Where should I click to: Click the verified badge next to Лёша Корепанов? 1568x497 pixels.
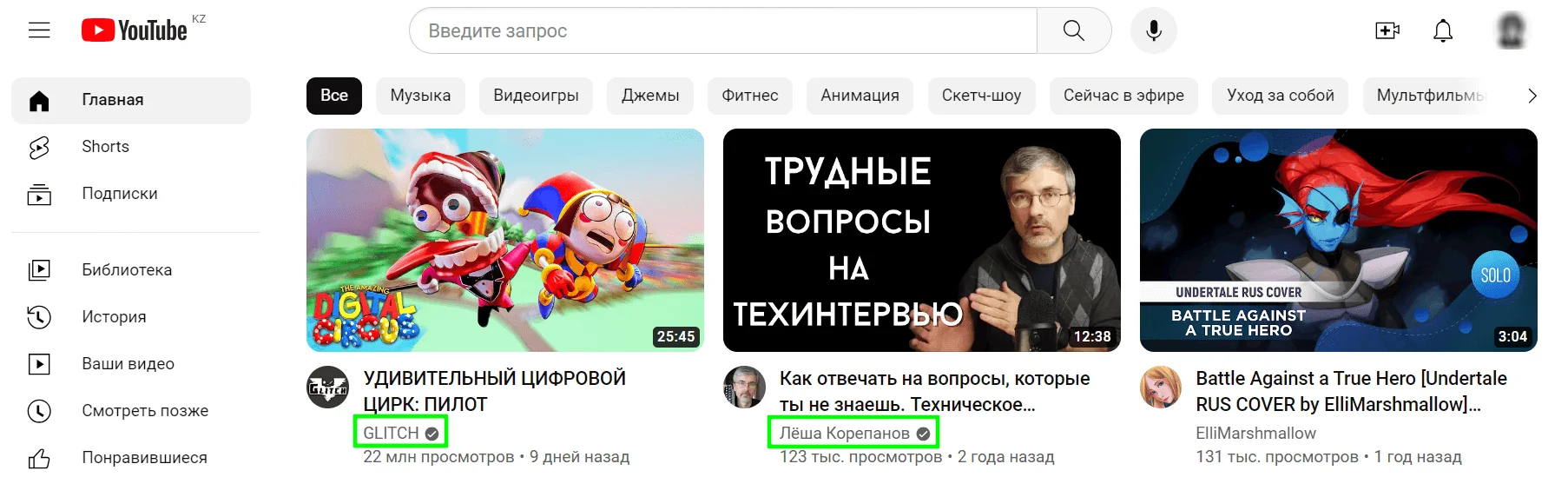[x=923, y=434]
